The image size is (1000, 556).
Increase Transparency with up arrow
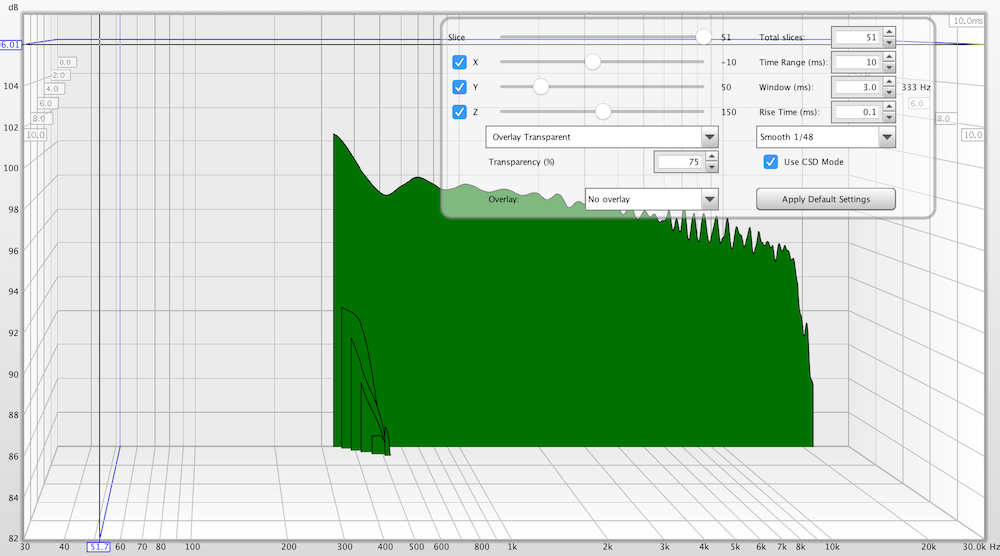pyautogui.click(x=712, y=157)
